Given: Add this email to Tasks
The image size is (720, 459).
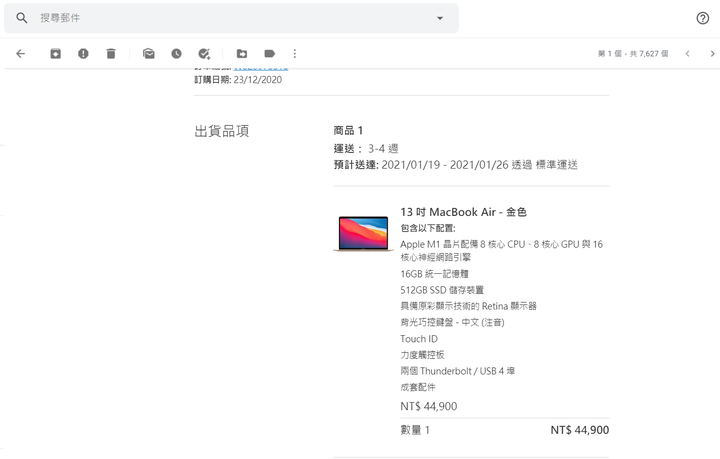Looking at the screenshot, I should pyautogui.click(x=204, y=54).
